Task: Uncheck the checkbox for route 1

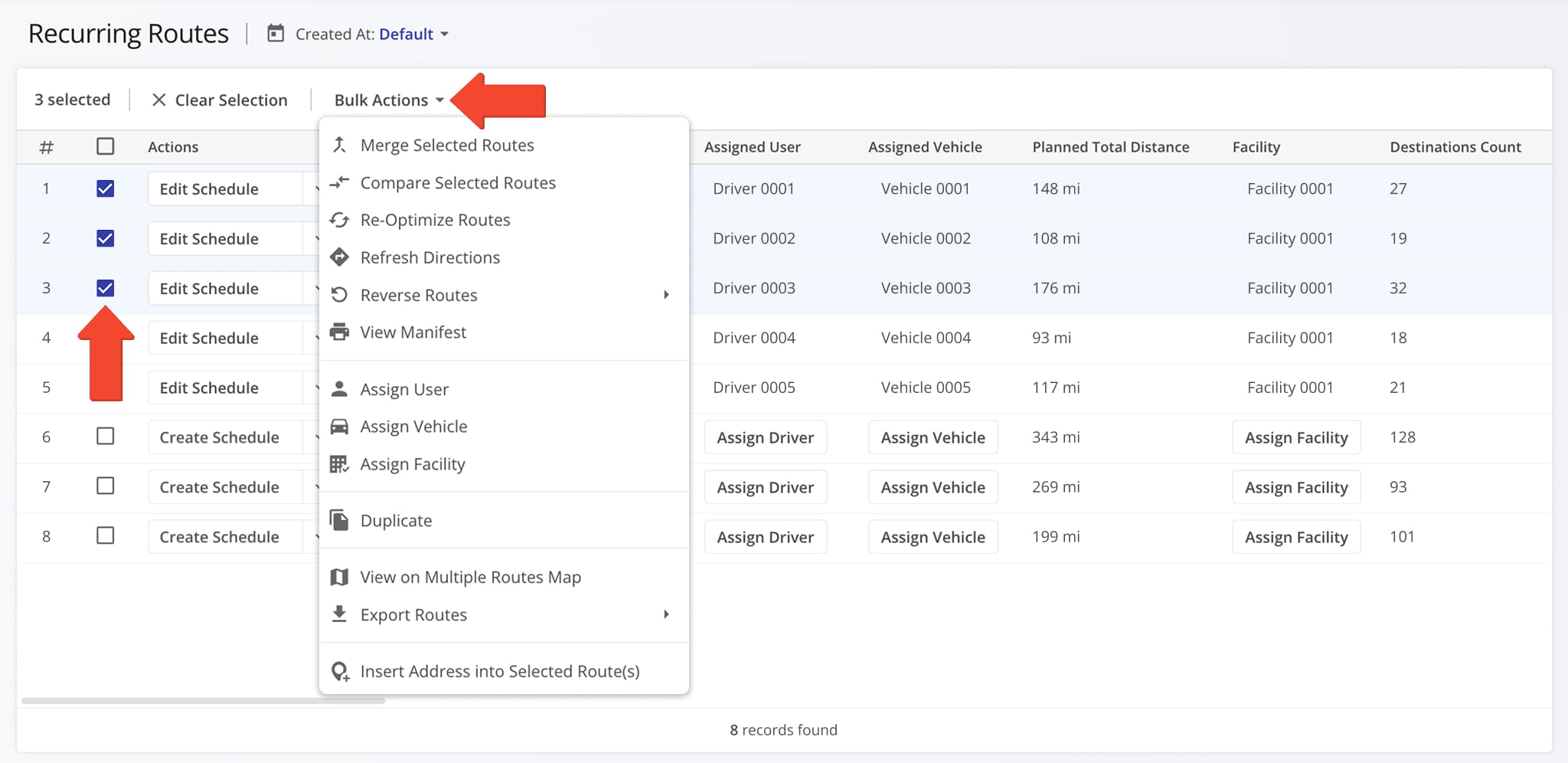Action: [106, 188]
